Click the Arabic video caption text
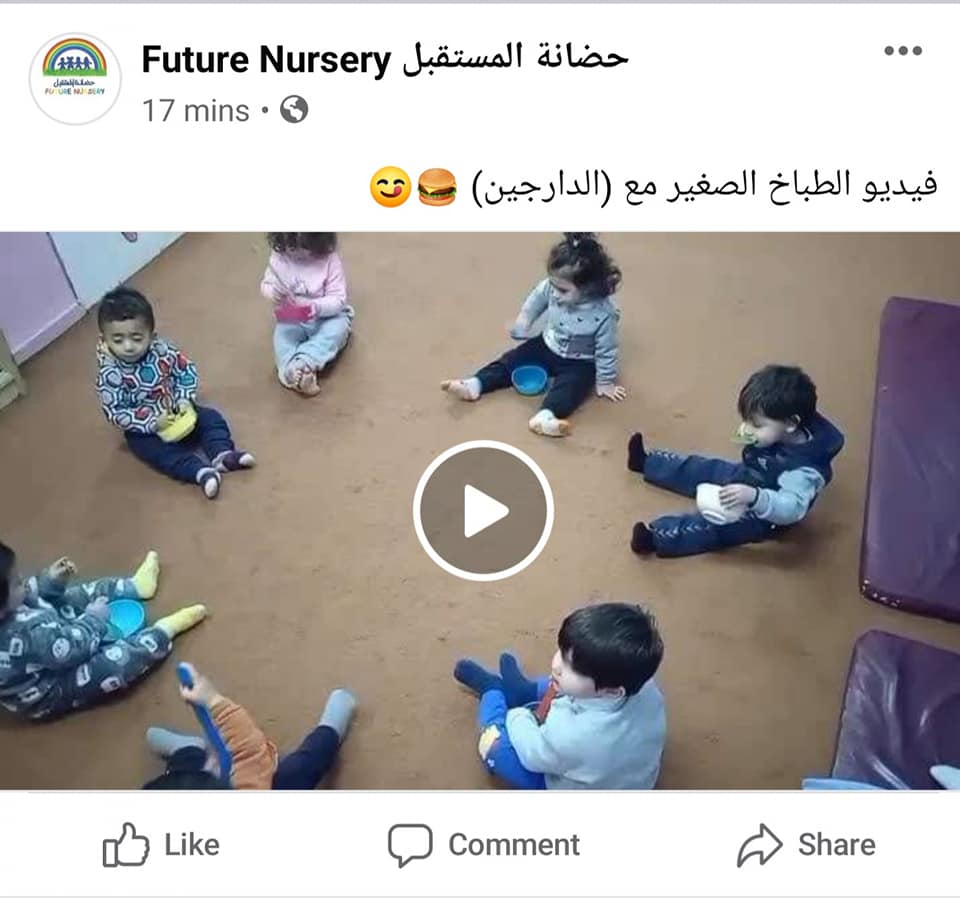Screen dimensions: 960x898 click(704, 187)
